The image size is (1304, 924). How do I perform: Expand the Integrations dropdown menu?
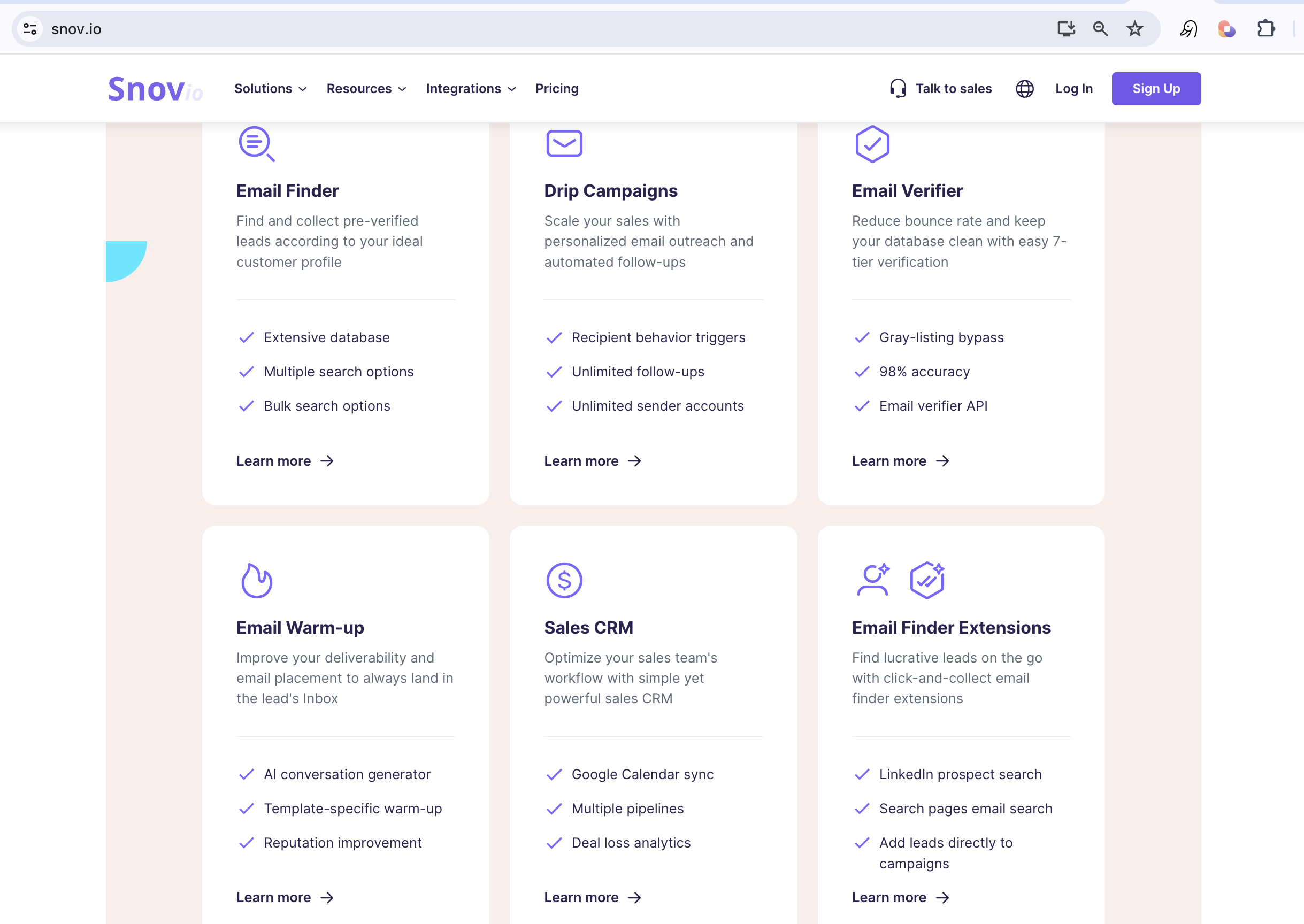click(x=471, y=89)
